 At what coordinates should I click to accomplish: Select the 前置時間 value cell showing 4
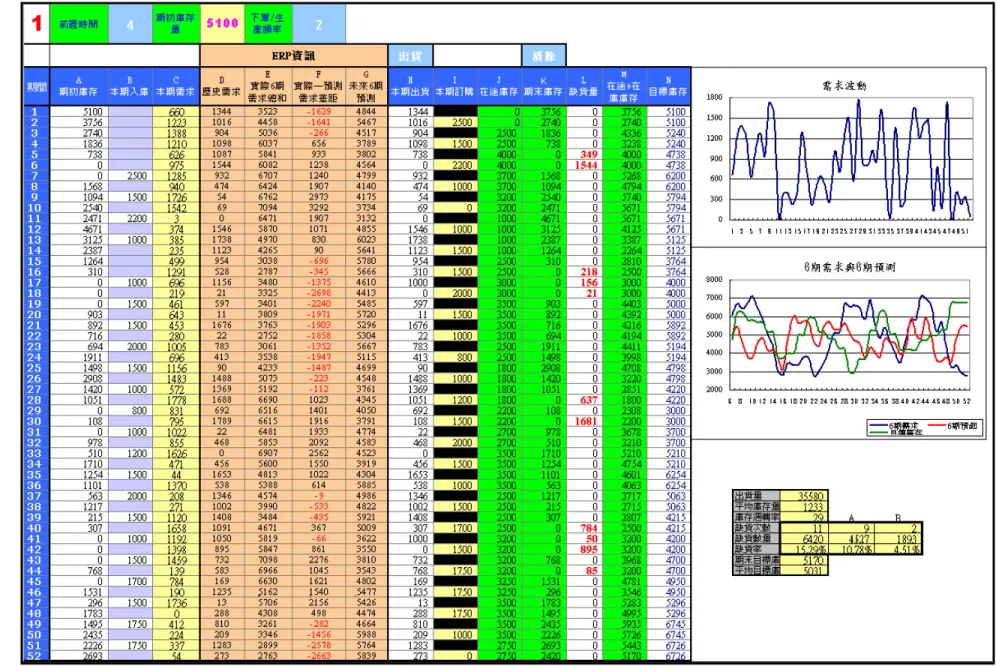[x=130, y=24]
